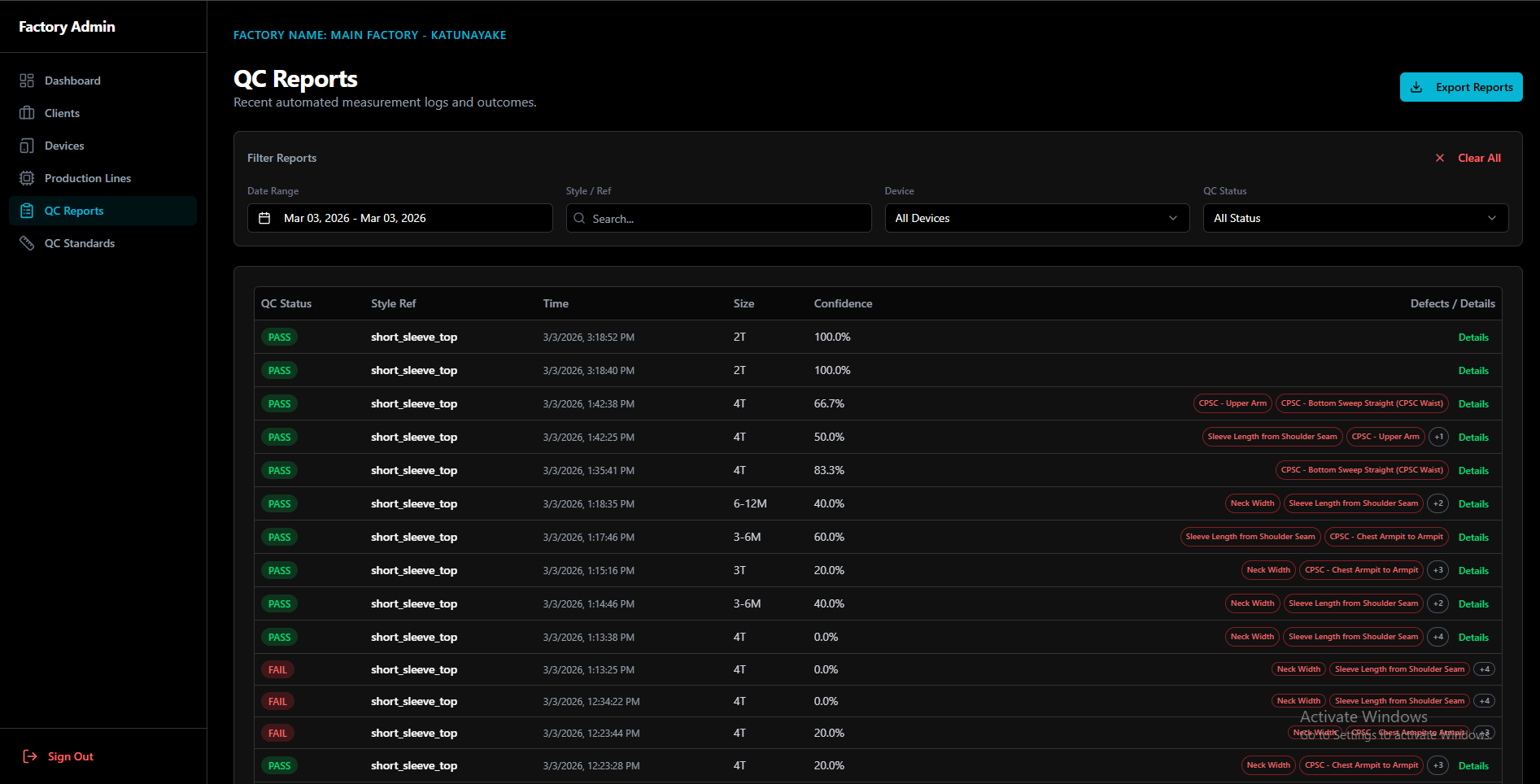Click the QC Status column header
The height and width of the screenshot is (784, 1540).
286,303
